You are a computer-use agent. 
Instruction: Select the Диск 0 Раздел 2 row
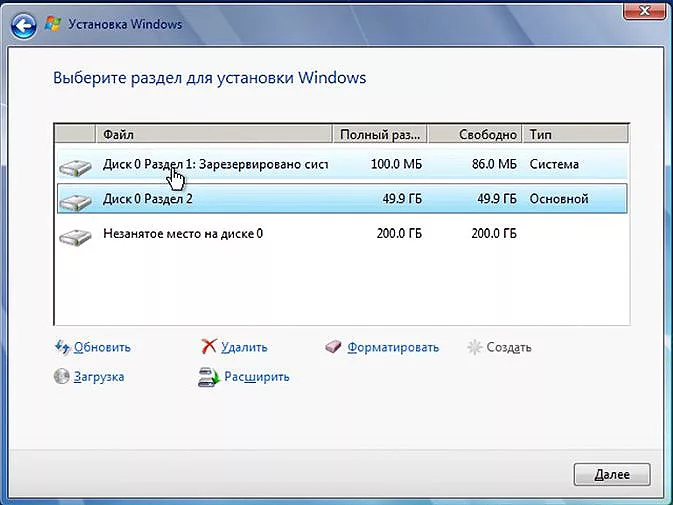(x=342, y=199)
